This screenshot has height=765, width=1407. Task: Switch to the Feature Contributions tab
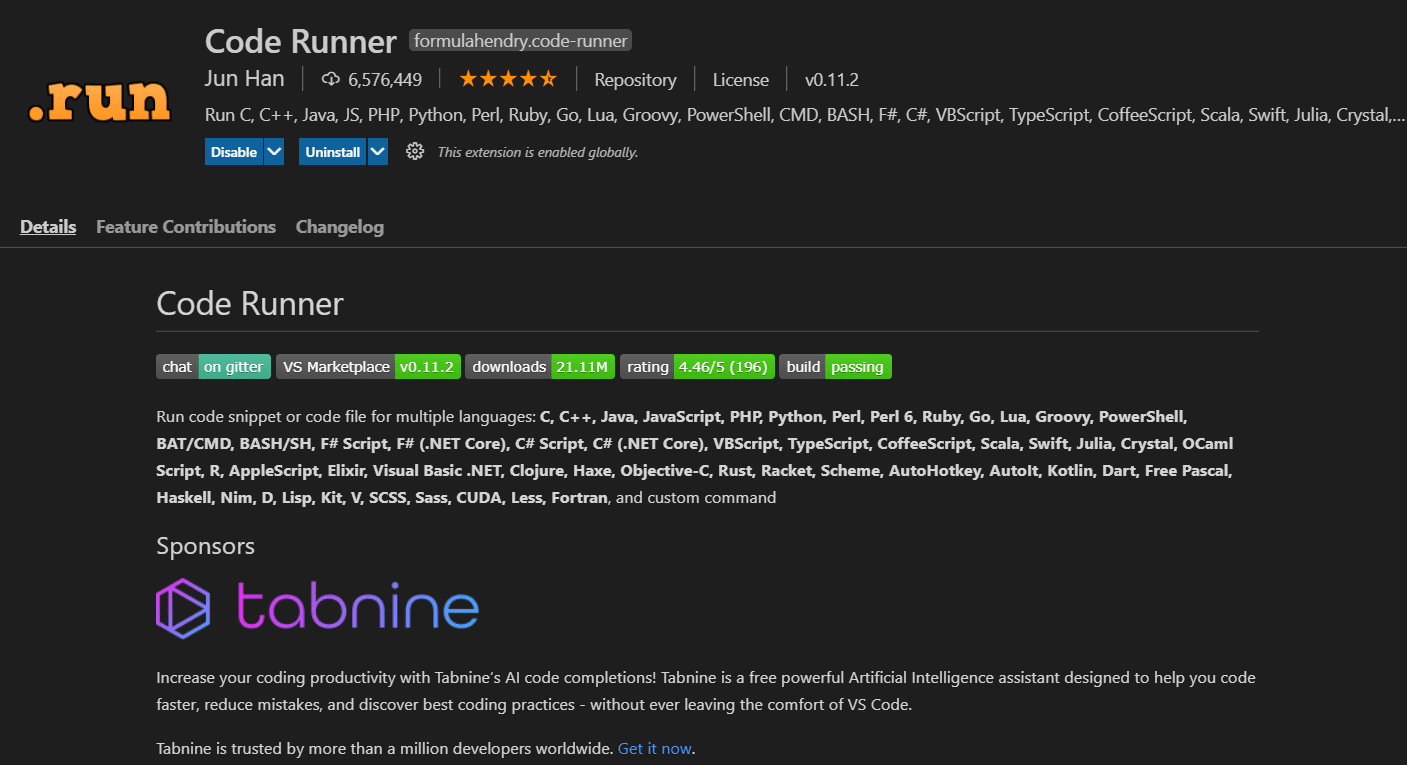186,227
